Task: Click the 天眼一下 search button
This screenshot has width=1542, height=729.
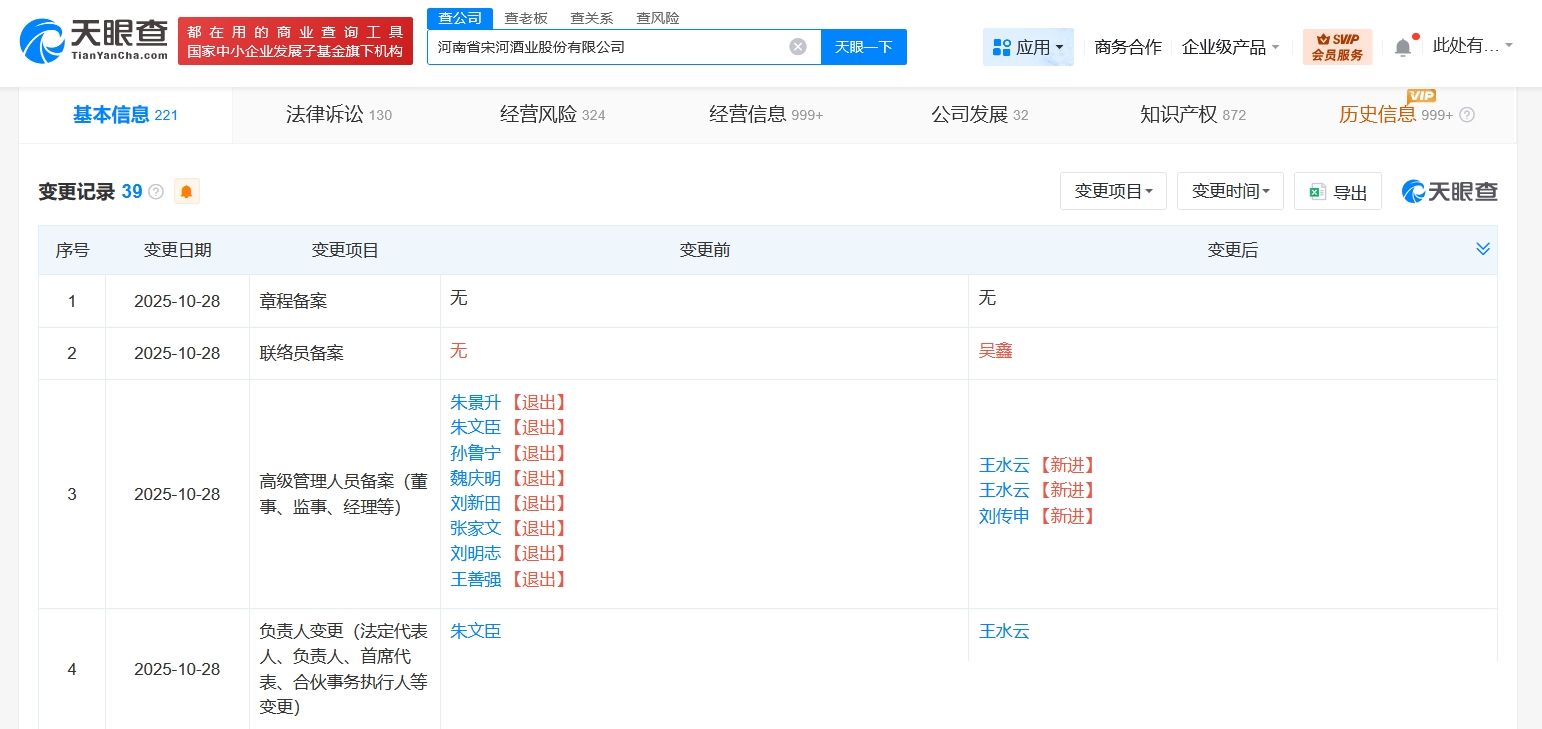Action: click(863, 46)
